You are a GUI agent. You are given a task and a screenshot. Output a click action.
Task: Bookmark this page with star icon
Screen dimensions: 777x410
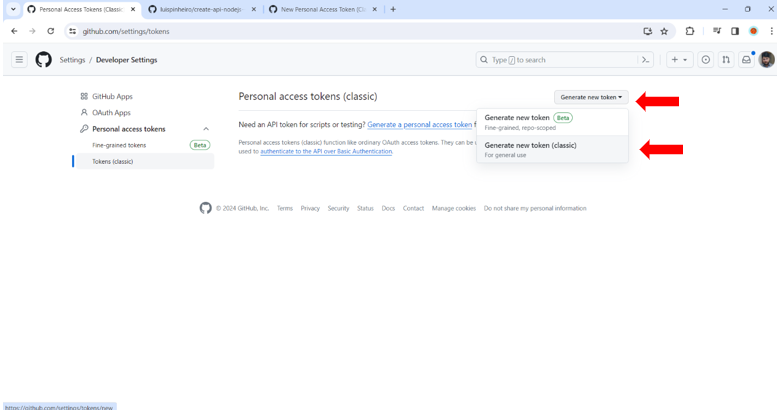(x=664, y=31)
